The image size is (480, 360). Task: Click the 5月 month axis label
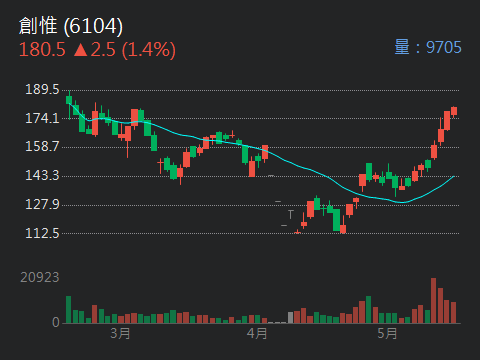pyautogui.click(x=387, y=333)
